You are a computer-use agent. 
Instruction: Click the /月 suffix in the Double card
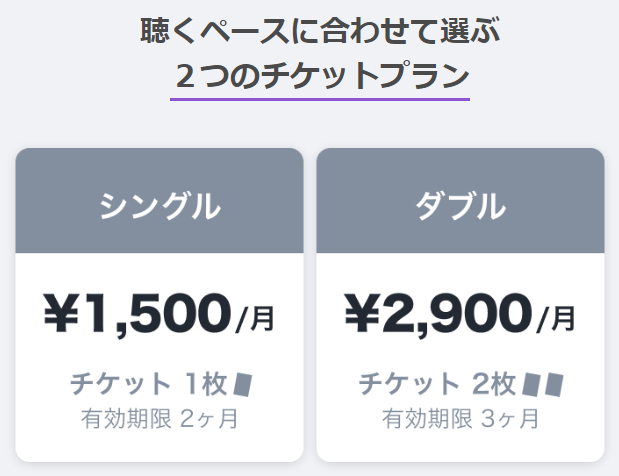556,320
